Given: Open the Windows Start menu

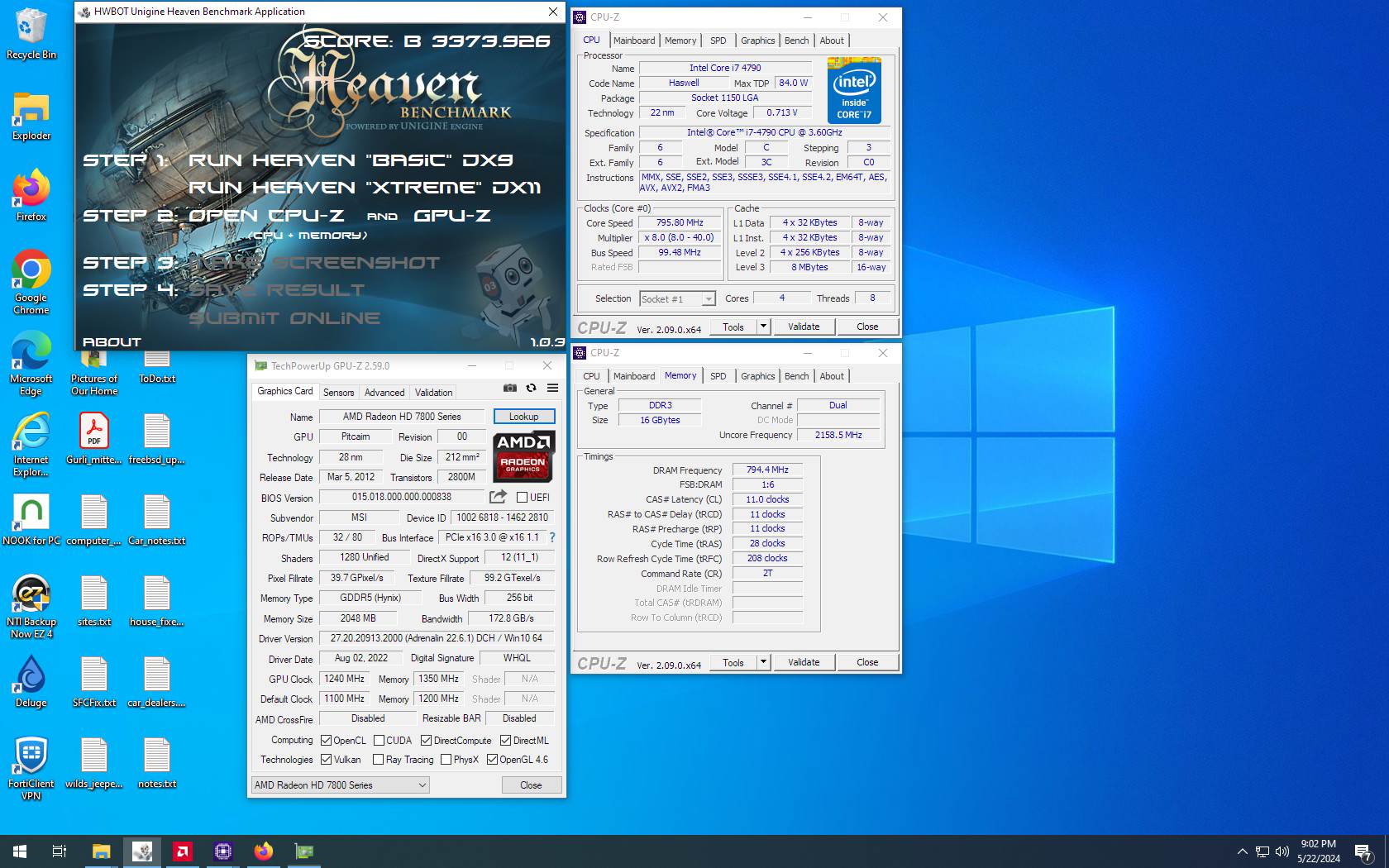Looking at the screenshot, I should click(x=20, y=851).
